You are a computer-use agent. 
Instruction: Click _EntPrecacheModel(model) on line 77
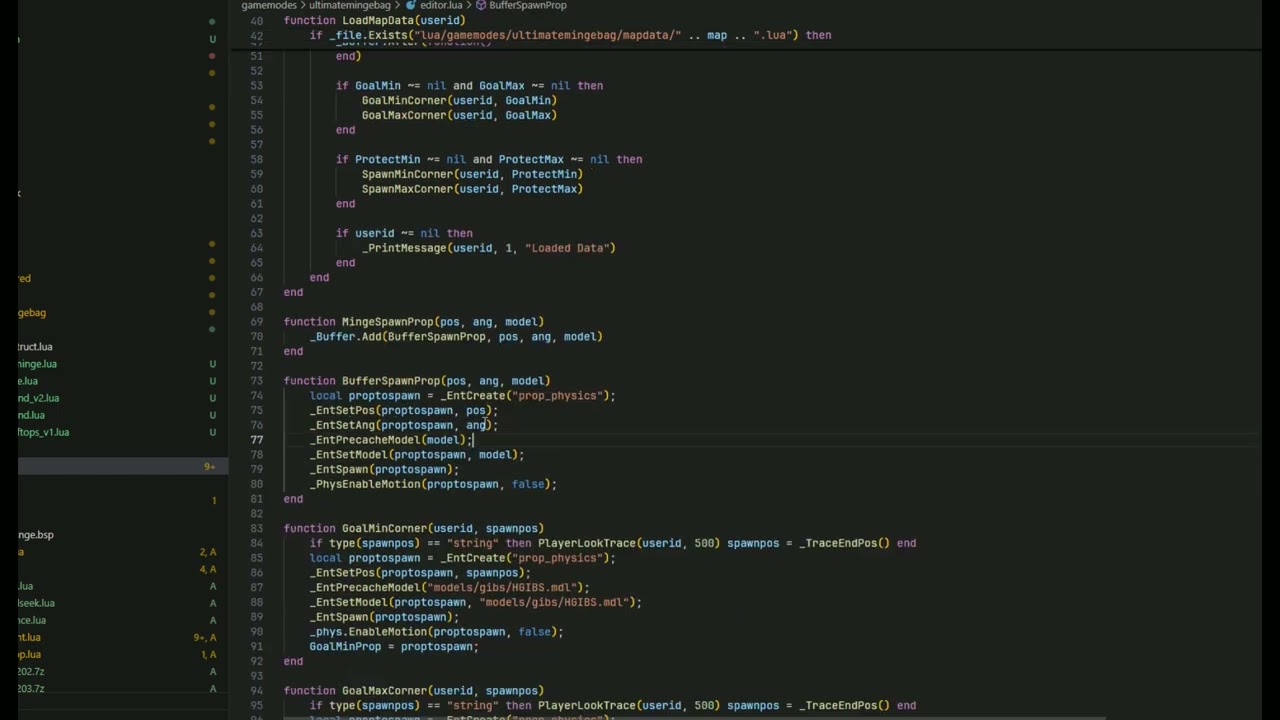pos(388,440)
